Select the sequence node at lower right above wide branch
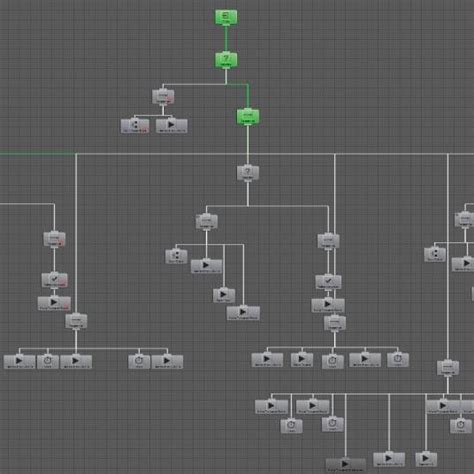The width and height of the screenshot is (474, 474). [x=448, y=367]
